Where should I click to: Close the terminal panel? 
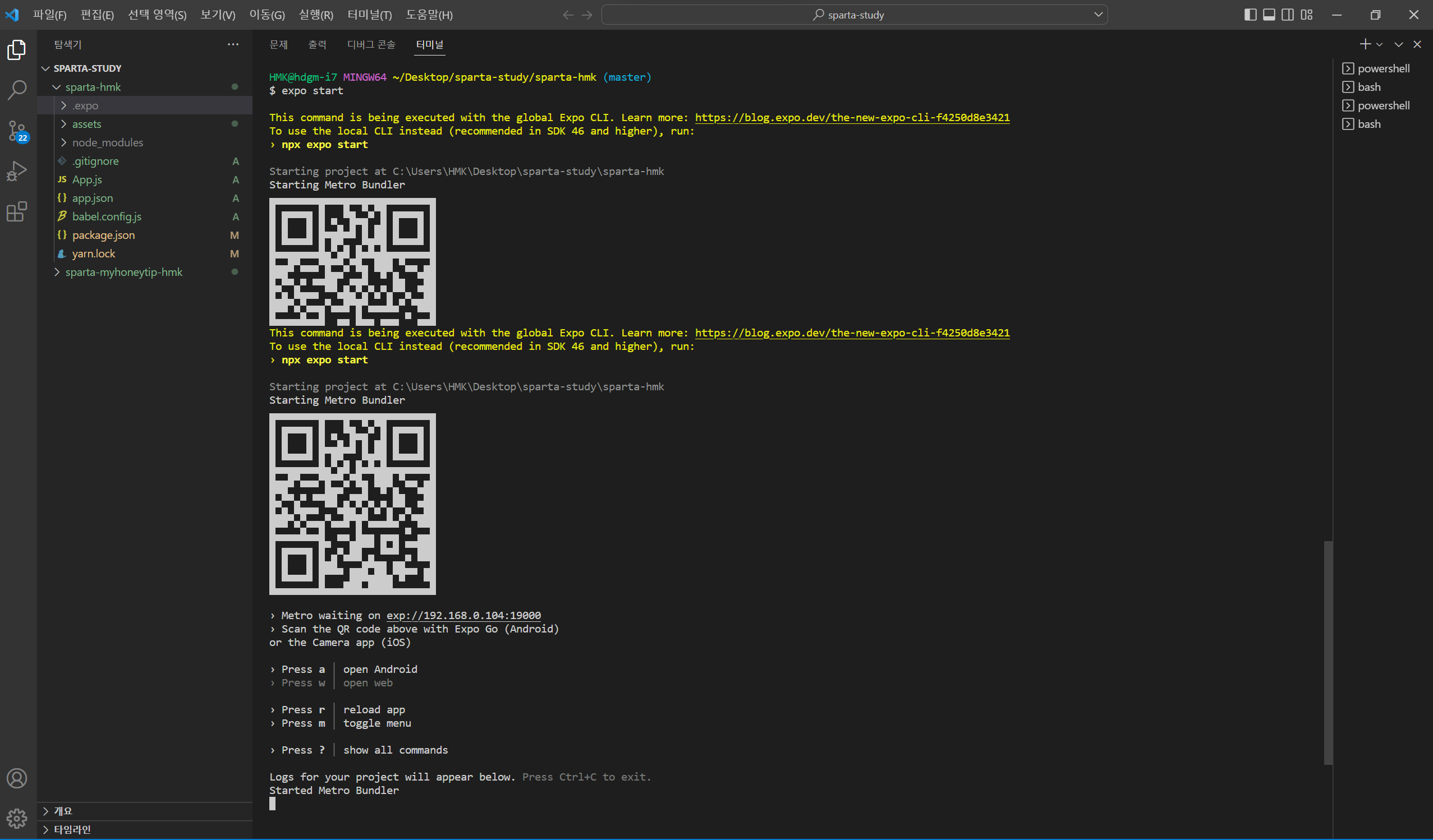1417,44
